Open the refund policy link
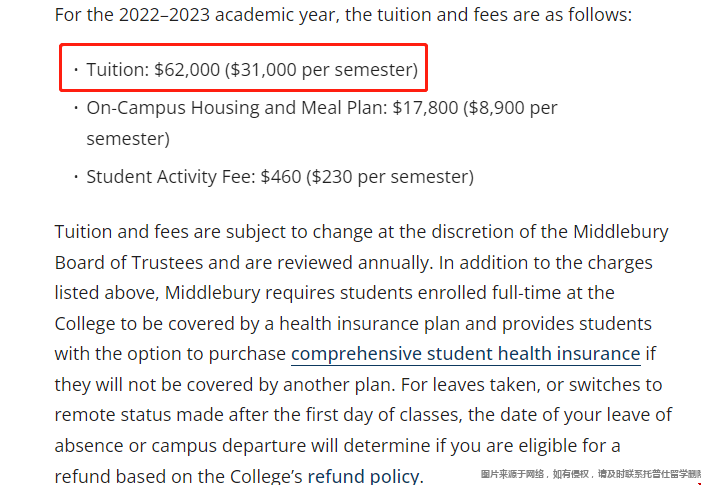 [364, 476]
